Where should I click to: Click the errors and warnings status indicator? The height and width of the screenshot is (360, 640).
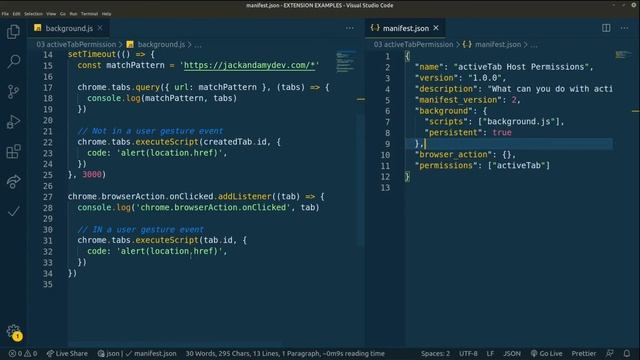click(x=23, y=353)
